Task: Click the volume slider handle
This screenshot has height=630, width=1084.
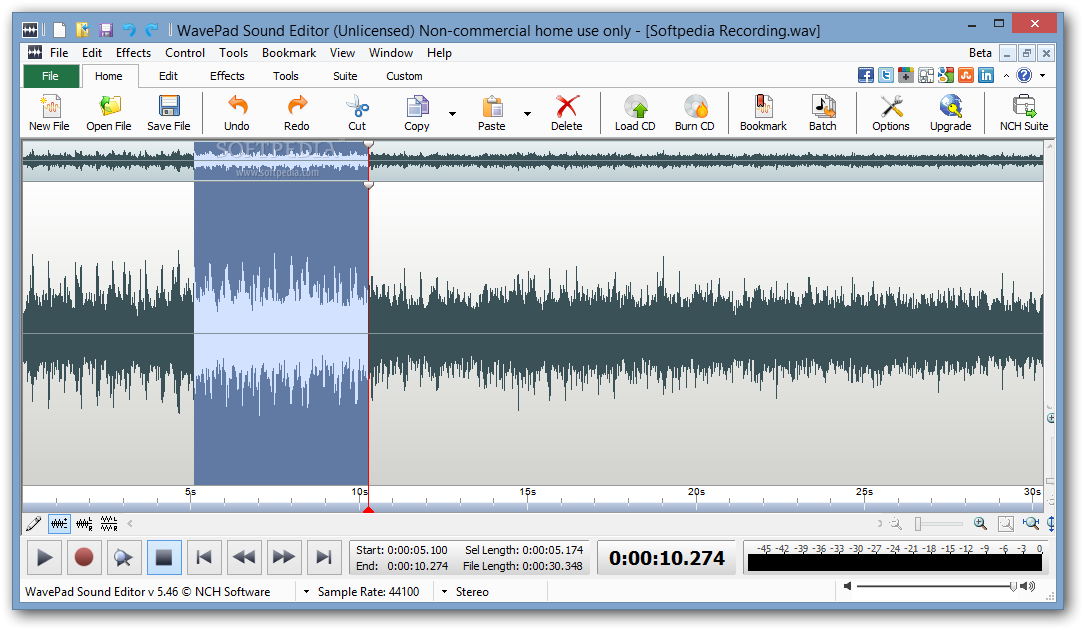Action: click(1013, 586)
